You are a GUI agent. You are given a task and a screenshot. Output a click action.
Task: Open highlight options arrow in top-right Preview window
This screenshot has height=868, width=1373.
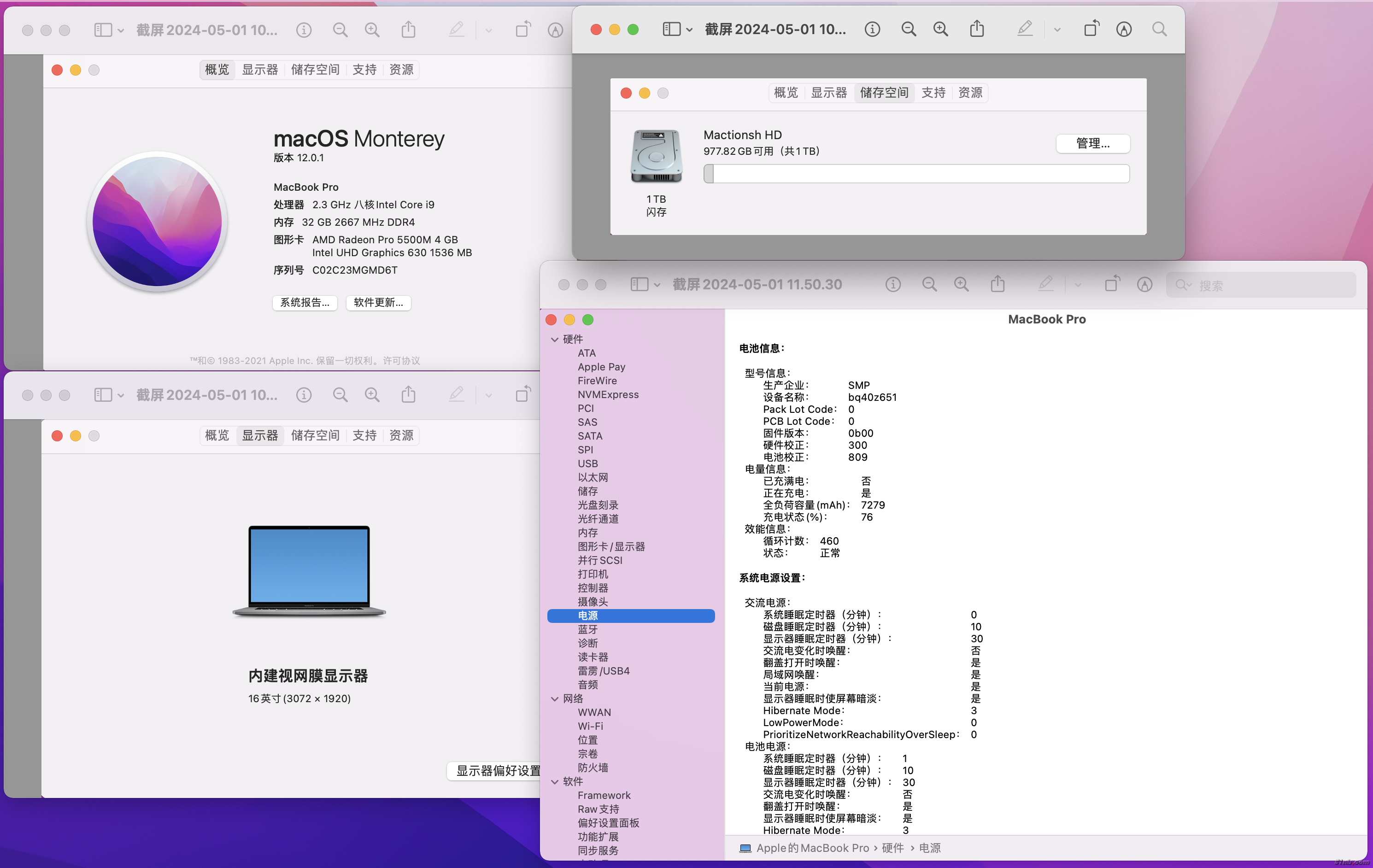pyautogui.click(x=1056, y=29)
